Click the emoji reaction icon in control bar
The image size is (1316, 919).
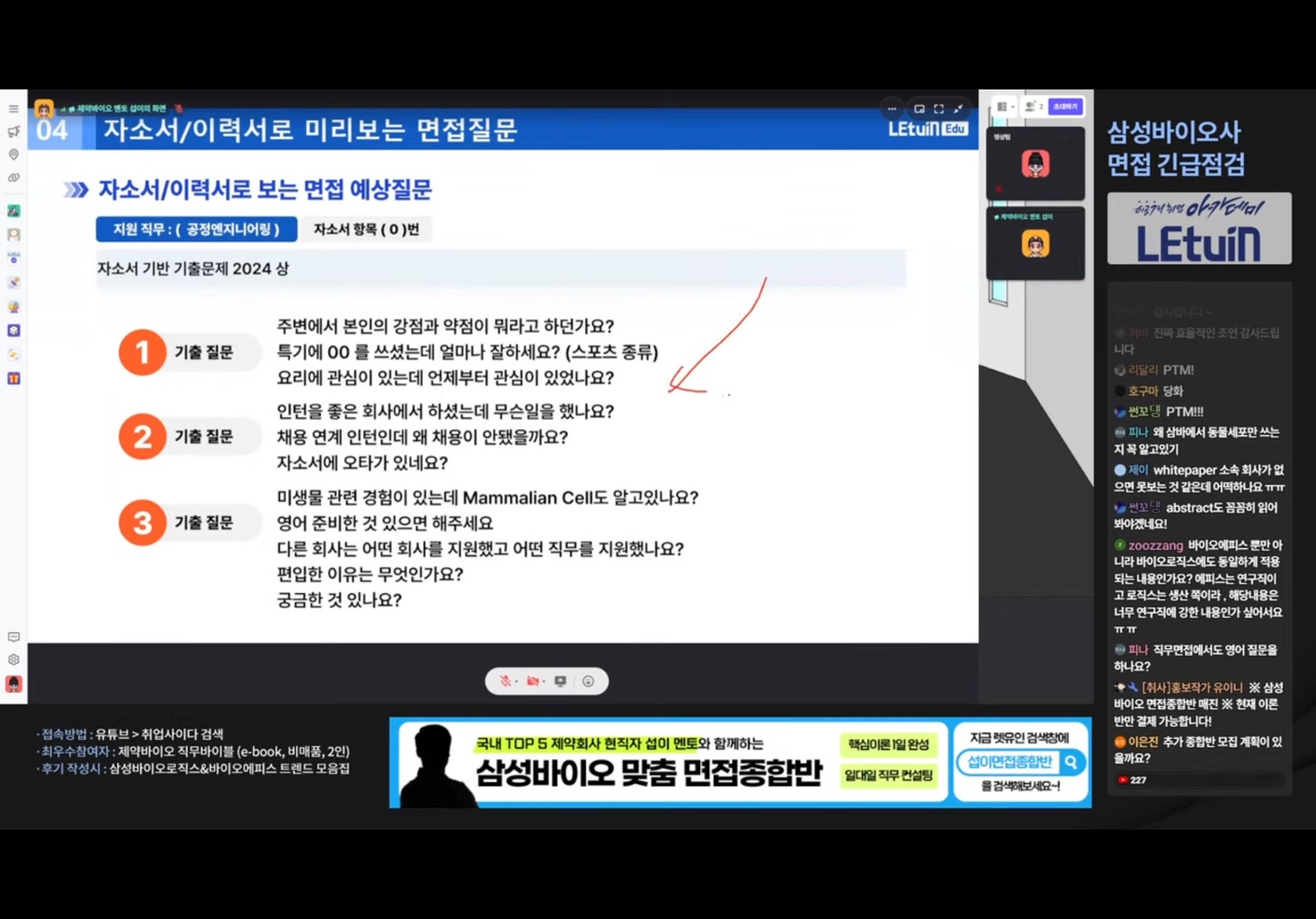click(x=588, y=681)
